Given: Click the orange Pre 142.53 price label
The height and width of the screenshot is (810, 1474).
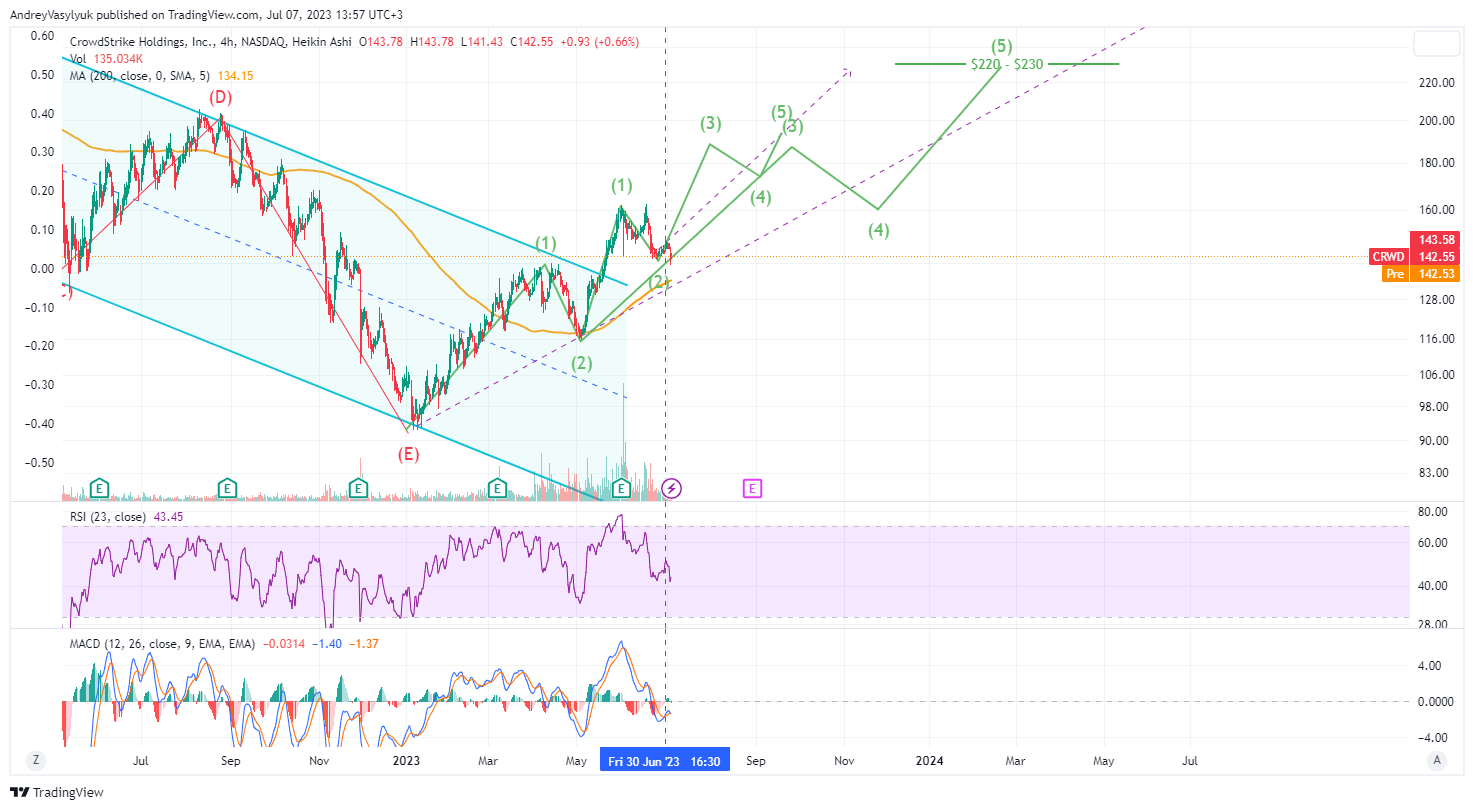Looking at the screenshot, I should coord(1421,274).
